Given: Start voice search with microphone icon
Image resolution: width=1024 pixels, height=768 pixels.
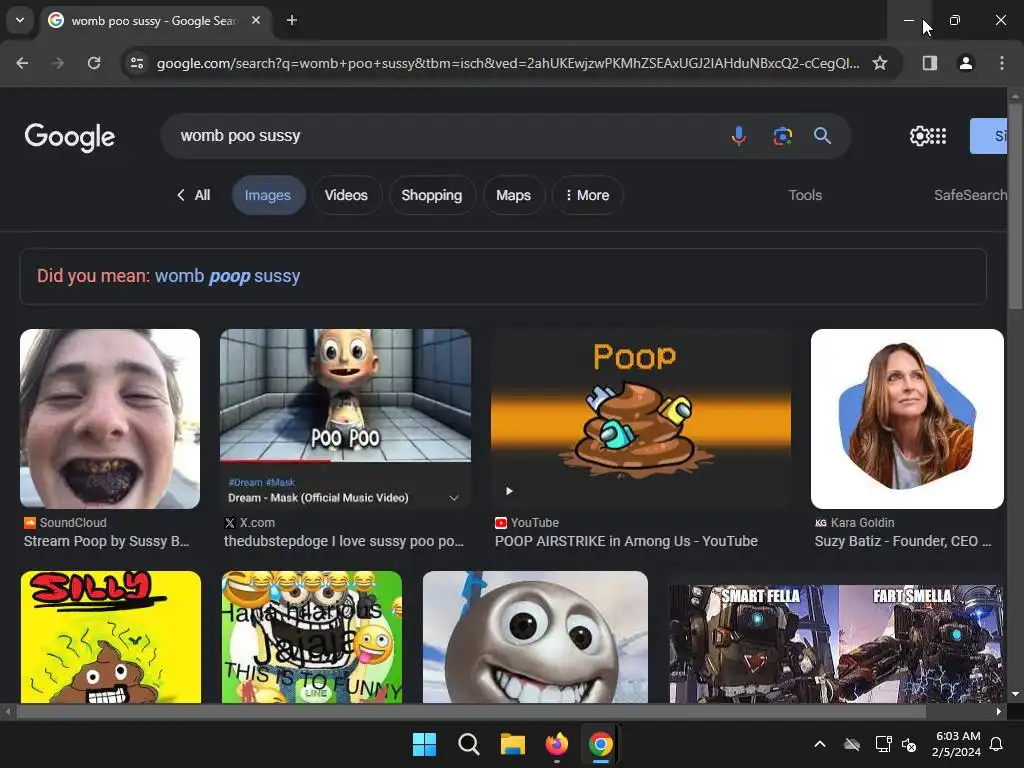Looking at the screenshot, I should tap(739, 136).
